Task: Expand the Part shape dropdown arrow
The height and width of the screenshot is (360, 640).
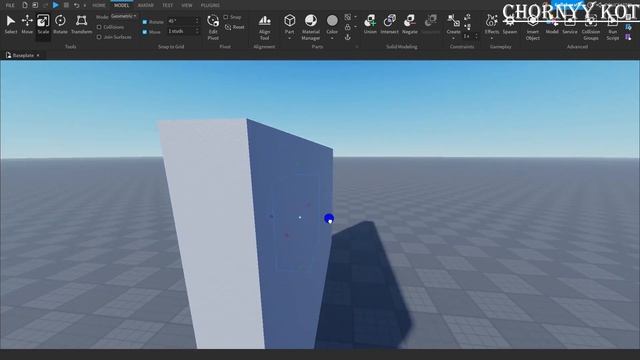Action: [289, 38]
